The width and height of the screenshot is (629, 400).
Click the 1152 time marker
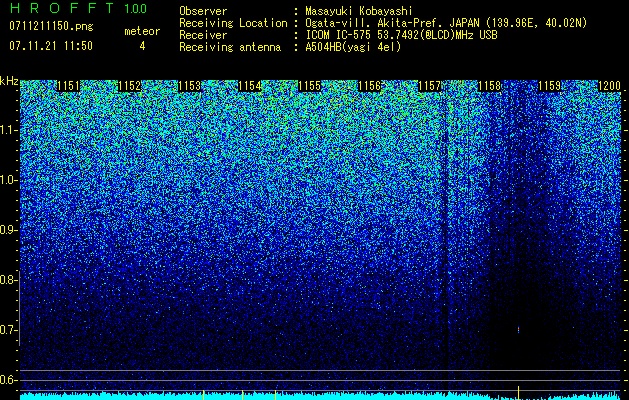point(129,86)
